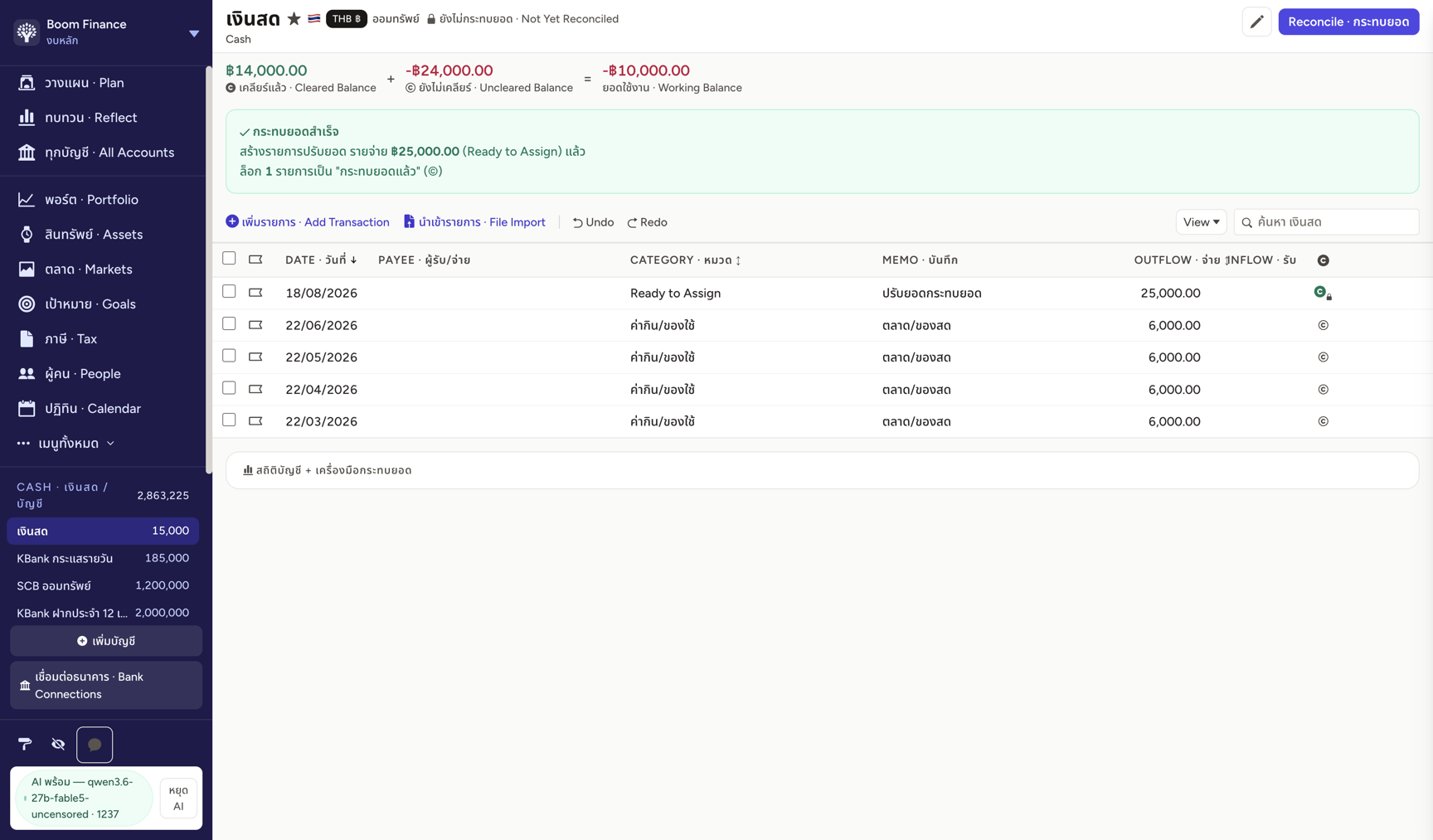Collapse the CASH accounts group header
The width and height of the screenshot is (1433, 840).
coord(103,495)
